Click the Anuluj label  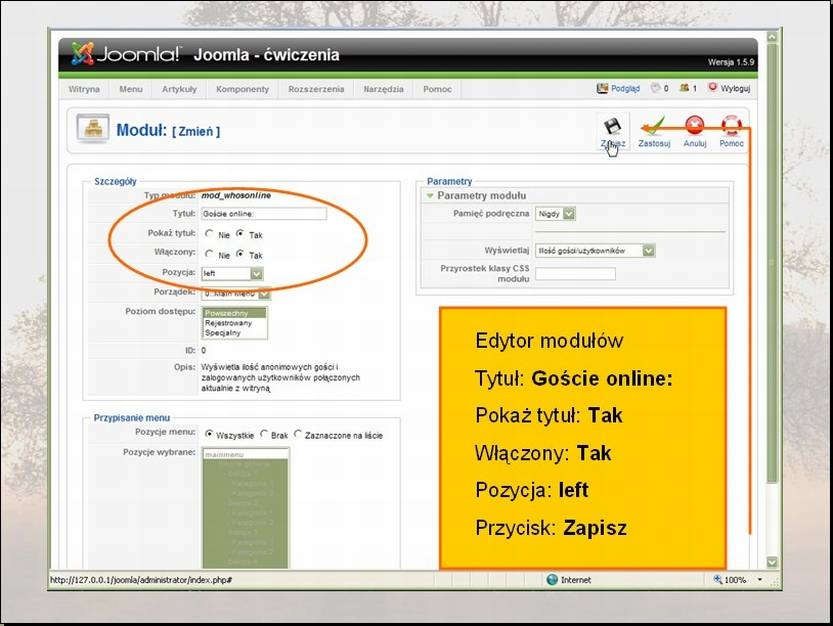[694, 143]
